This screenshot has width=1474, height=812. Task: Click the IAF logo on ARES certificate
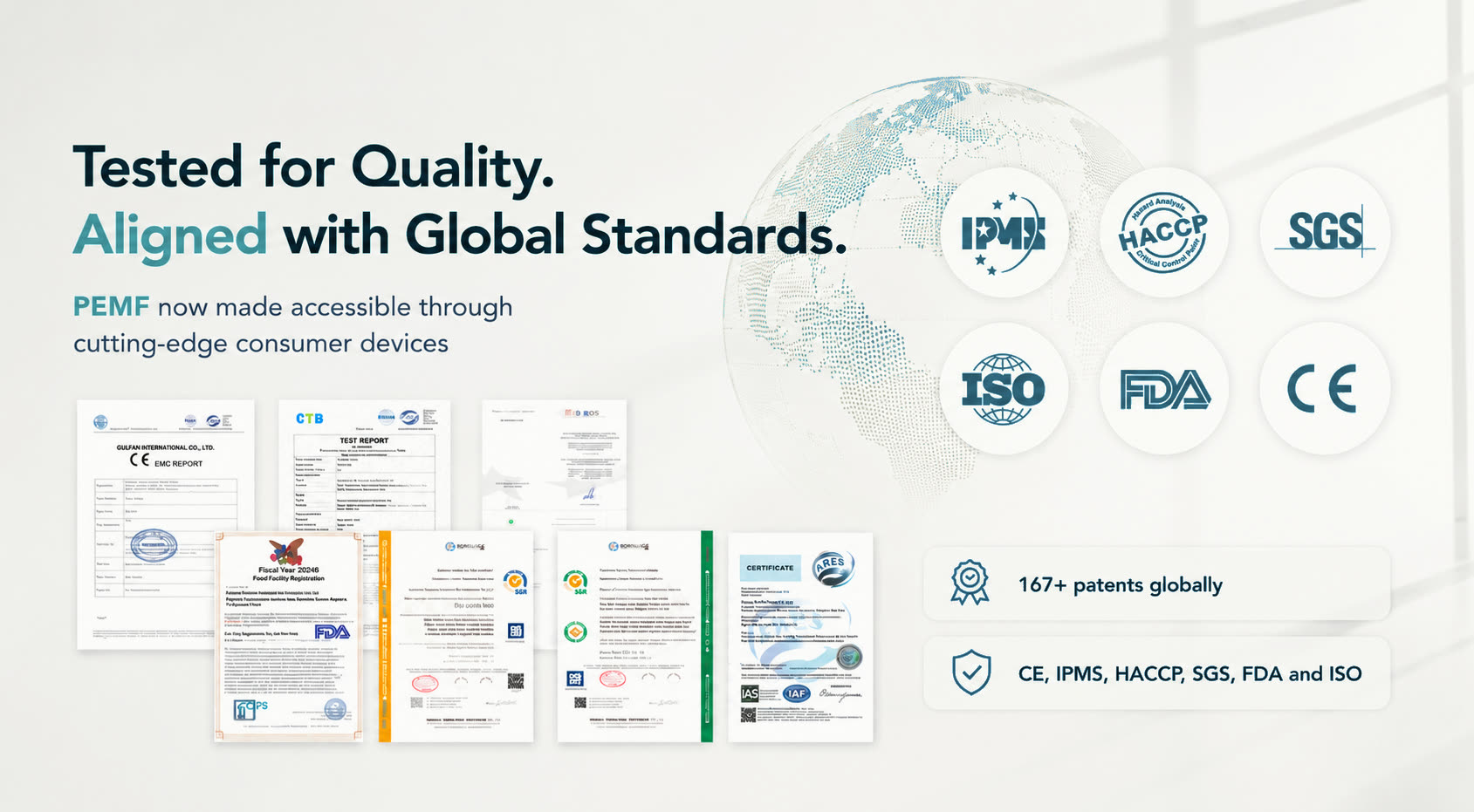(795, 693)
